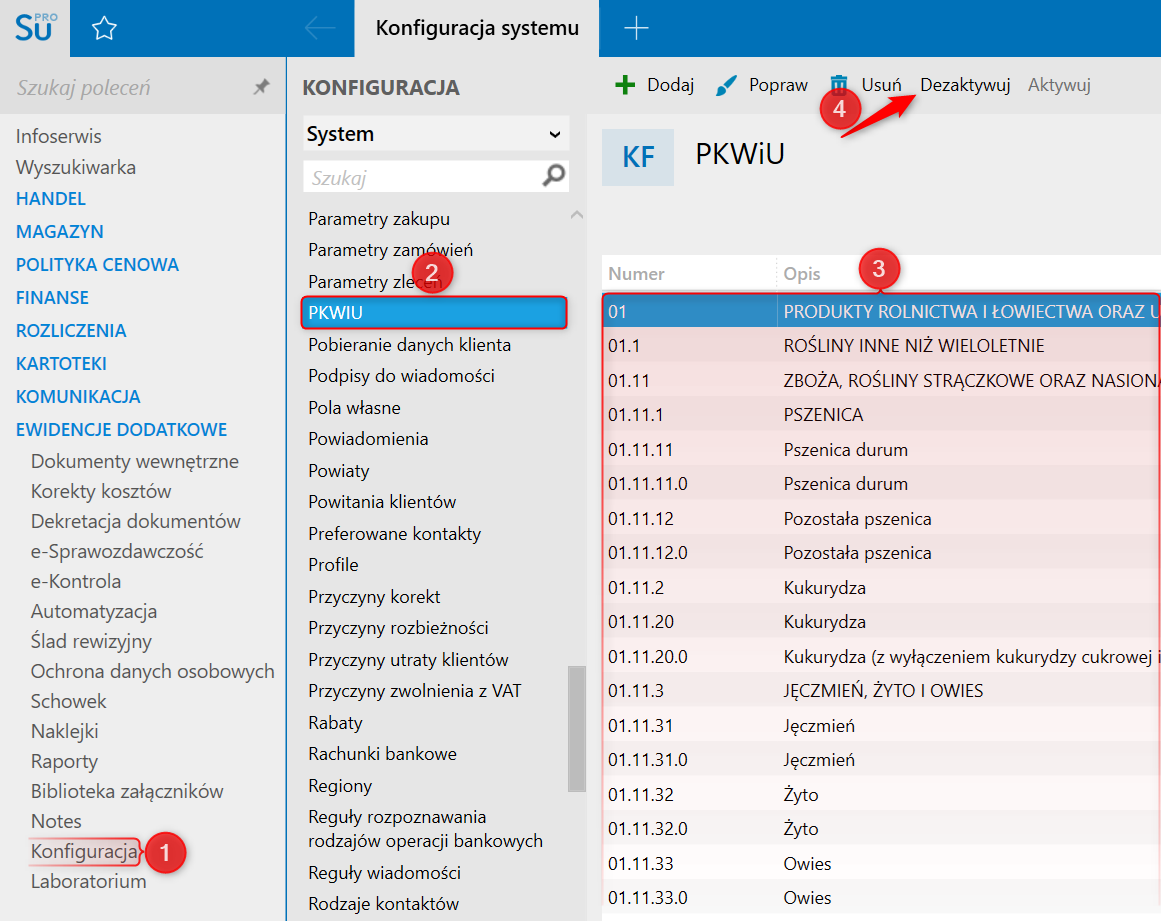Image resolution: width=1161 pixels, height=921 pixels.
Task: Select Podpisy do wiadomości
Action: [401, 376]
